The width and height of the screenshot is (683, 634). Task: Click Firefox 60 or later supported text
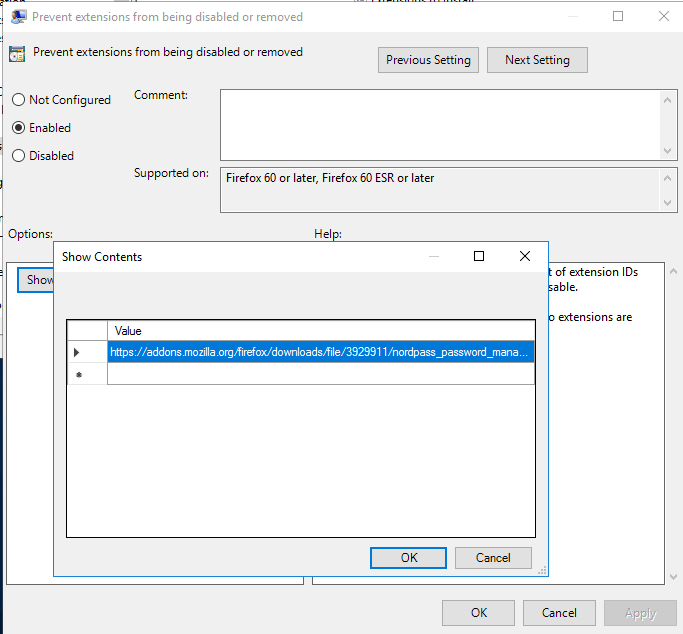pos(330,178)
